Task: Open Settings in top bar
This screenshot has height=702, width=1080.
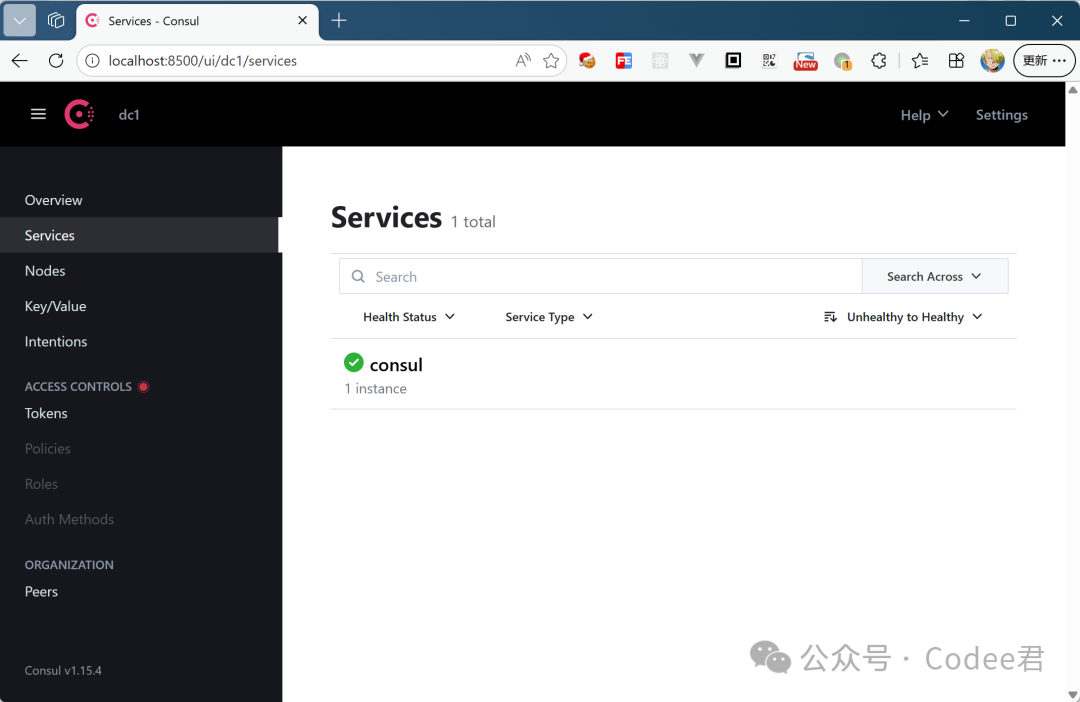Action: (1001, 115)
